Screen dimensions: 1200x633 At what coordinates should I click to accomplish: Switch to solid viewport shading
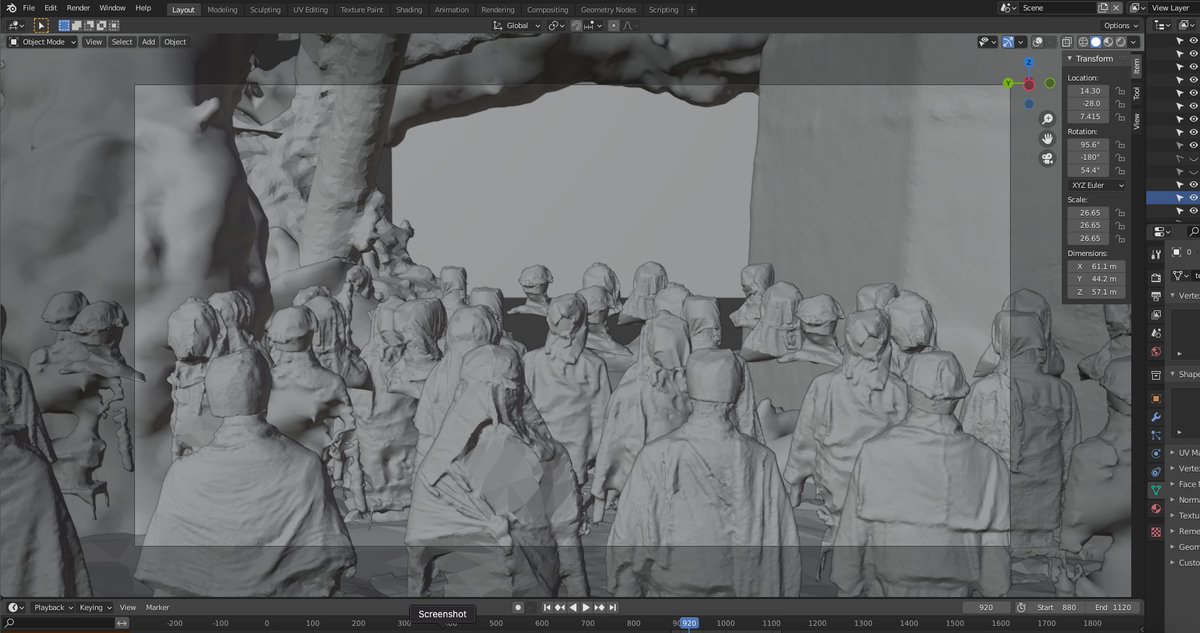(1095, 42)
